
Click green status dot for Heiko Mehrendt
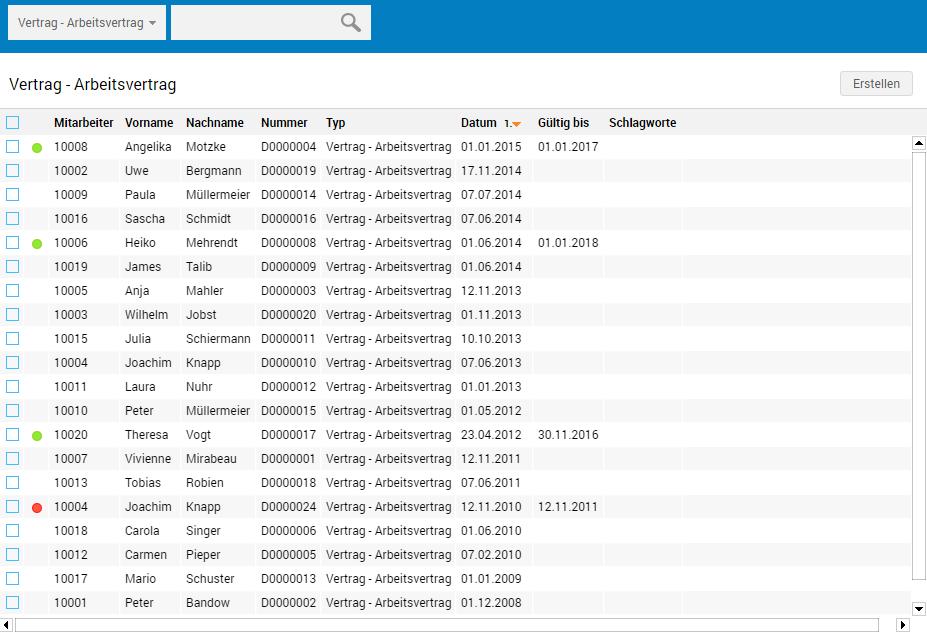[37, 244]
